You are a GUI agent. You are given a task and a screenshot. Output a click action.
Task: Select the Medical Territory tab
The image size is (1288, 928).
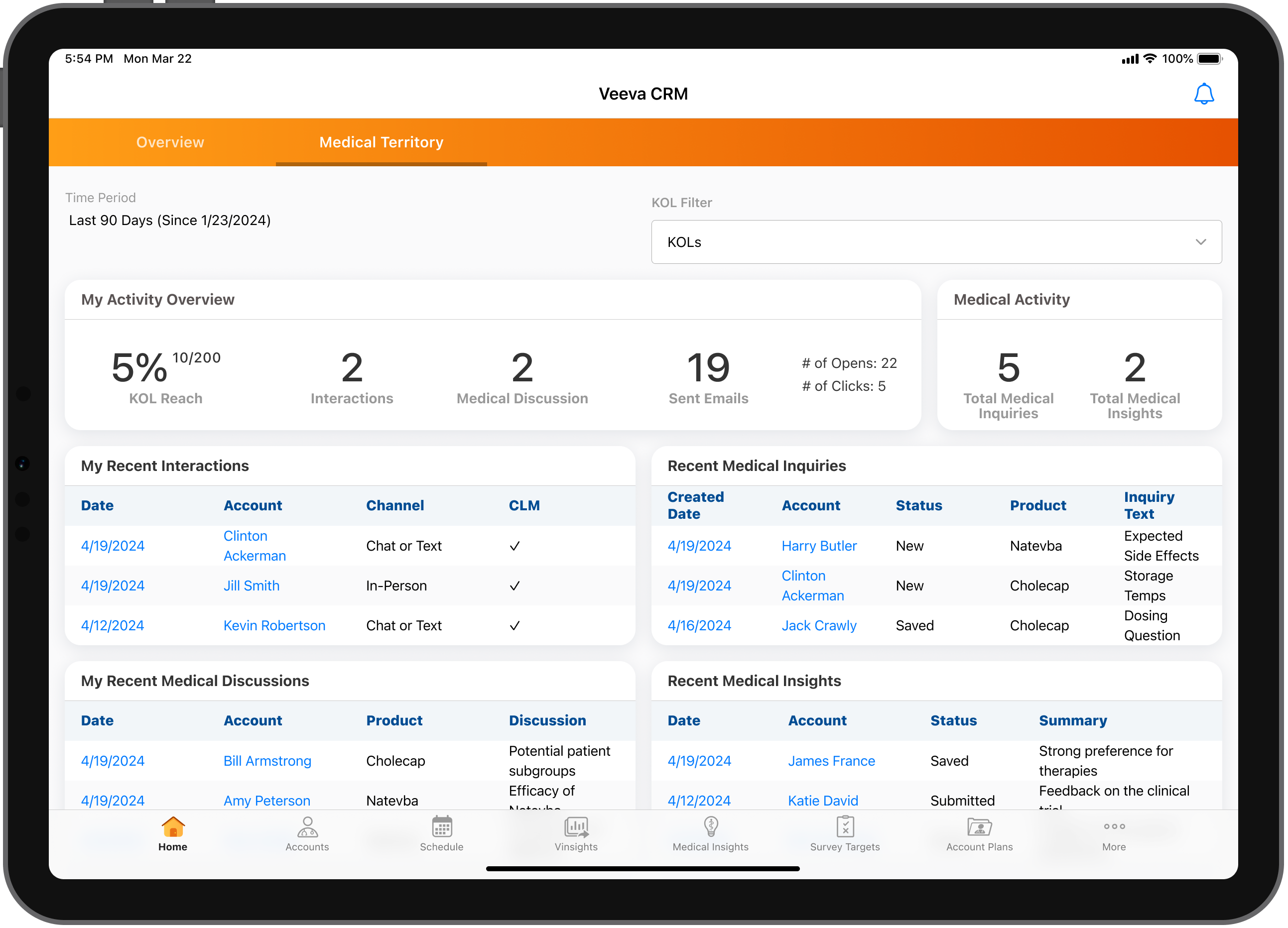(381, 142)
